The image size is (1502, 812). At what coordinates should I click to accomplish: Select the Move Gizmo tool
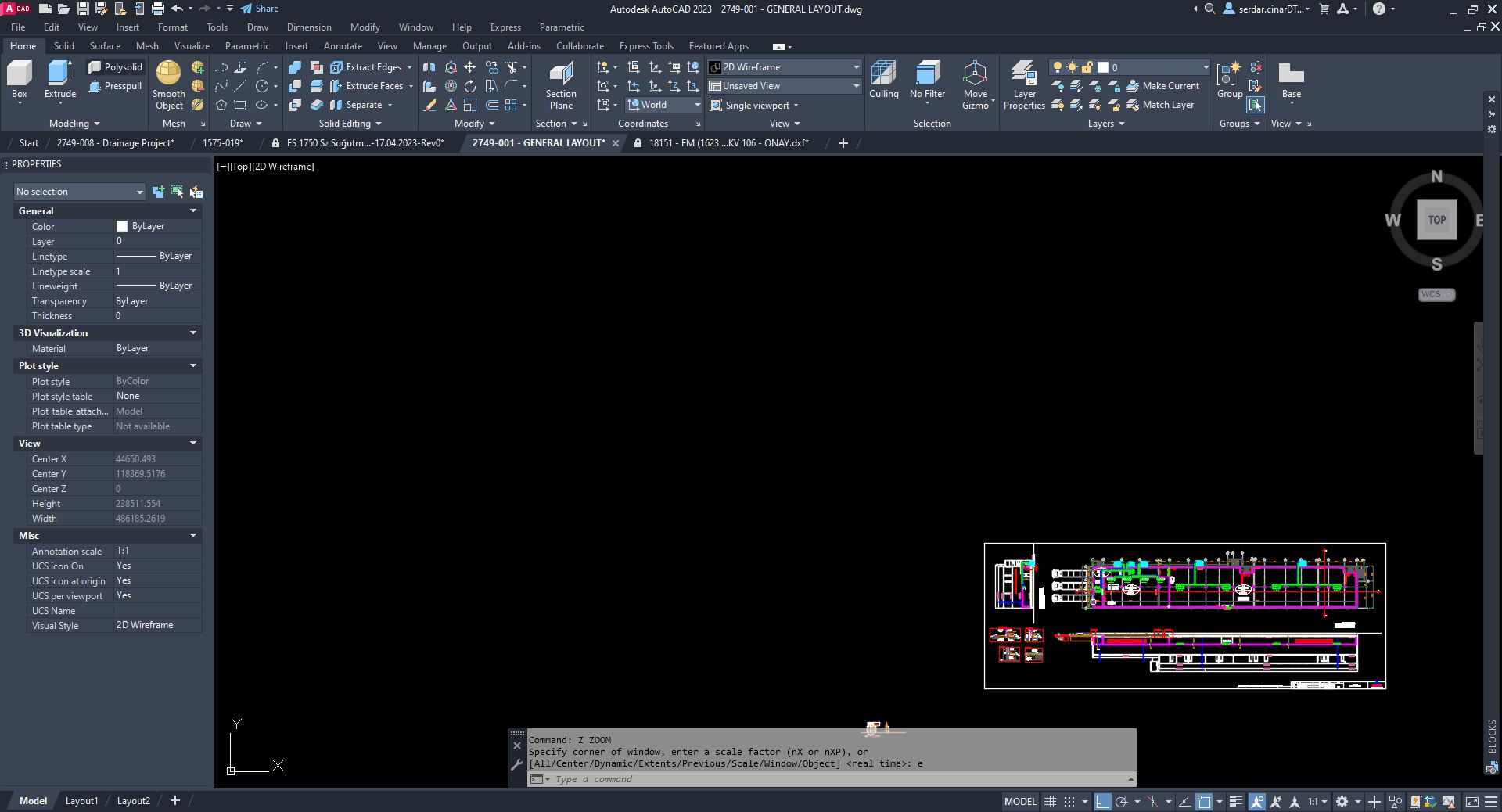pyautogui.click(x=976, y=82)
